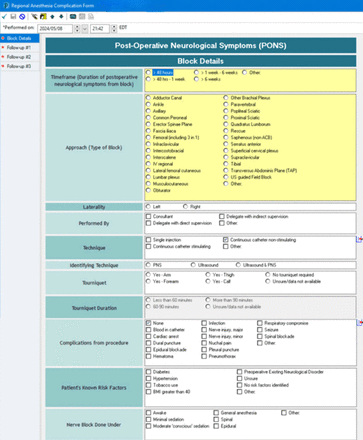
Task: Open the Followup #1 section
Action: tap(19, 48)
